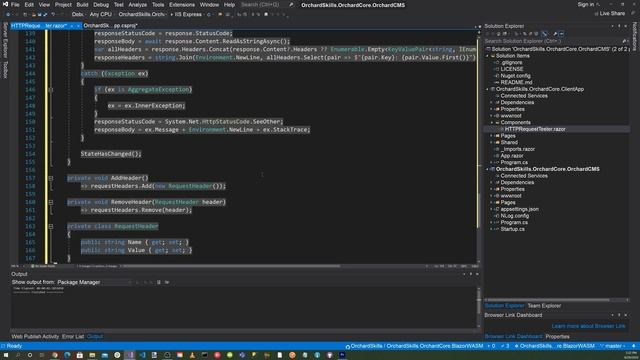Collapse the Solution Items folder
This screenshot has width=640, height=360.
487,56
